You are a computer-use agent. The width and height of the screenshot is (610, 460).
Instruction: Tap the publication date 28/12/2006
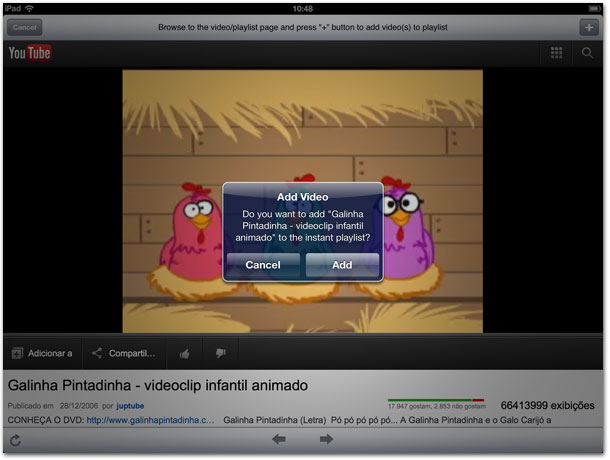coord(79,406)
